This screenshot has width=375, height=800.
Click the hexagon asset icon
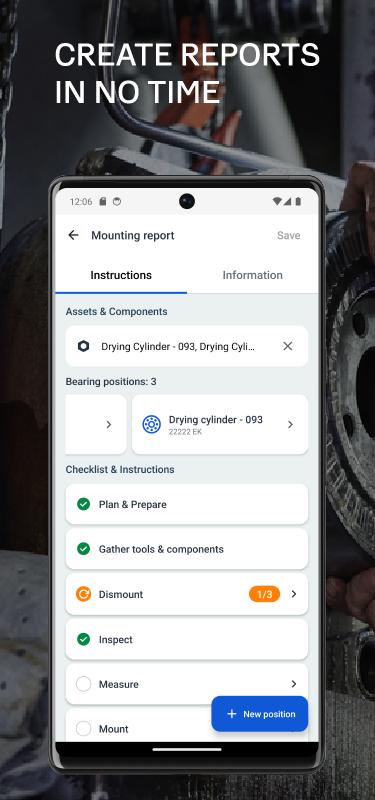pos(84,346)
